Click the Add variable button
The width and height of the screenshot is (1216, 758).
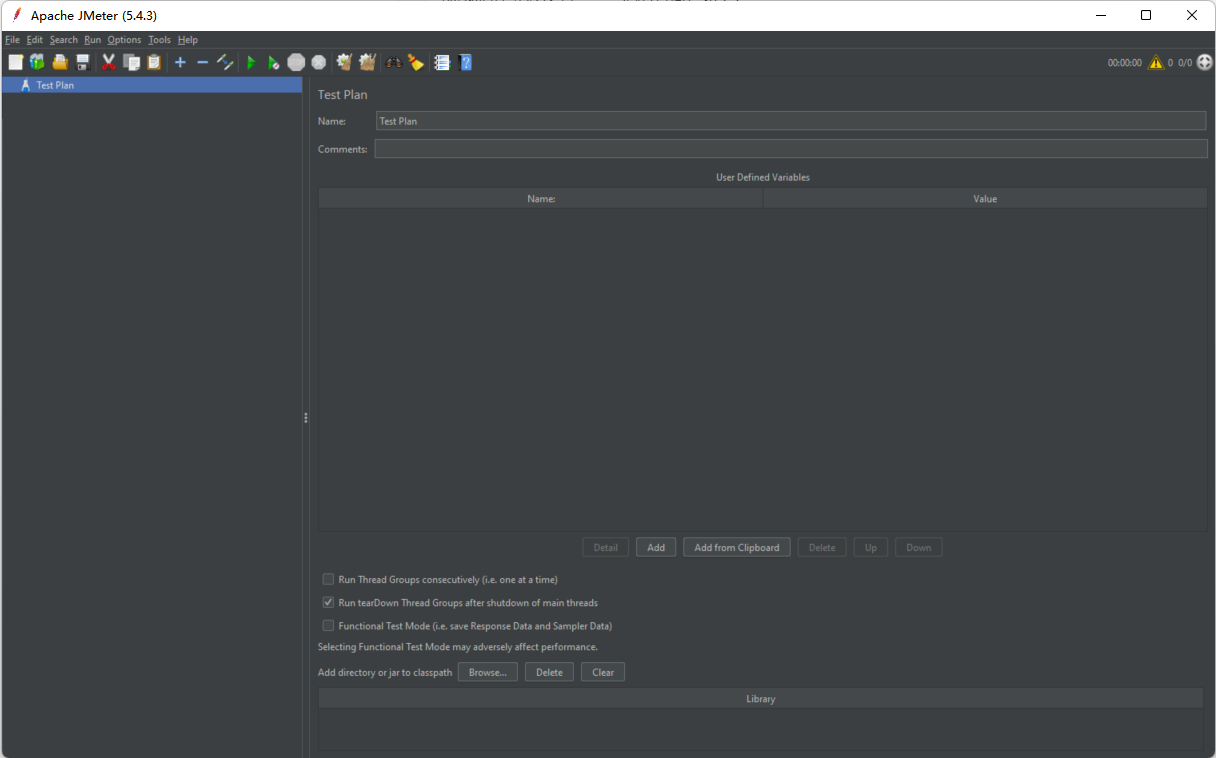(656, 547)
